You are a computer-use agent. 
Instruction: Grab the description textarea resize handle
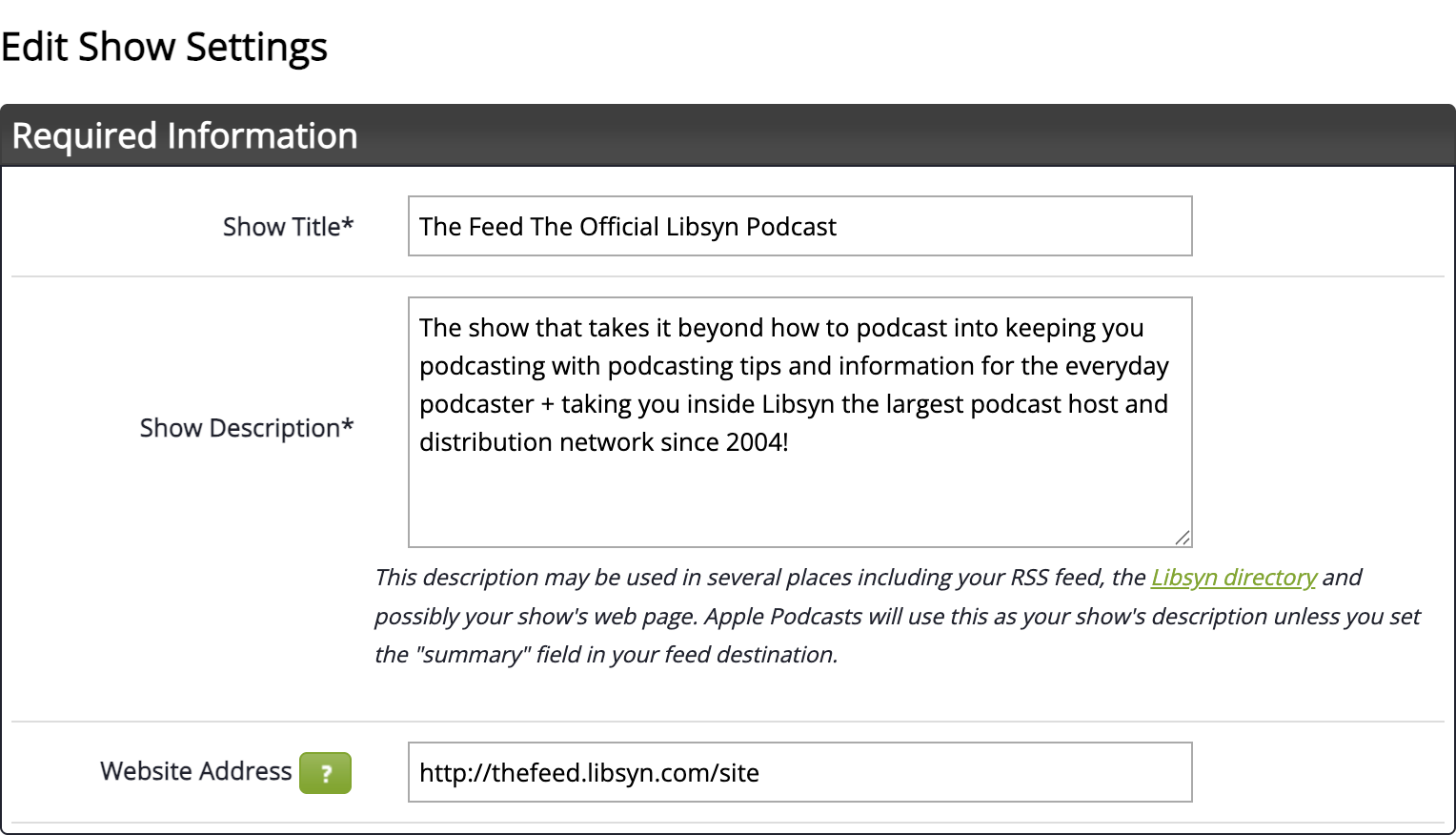coord(1182,538)
